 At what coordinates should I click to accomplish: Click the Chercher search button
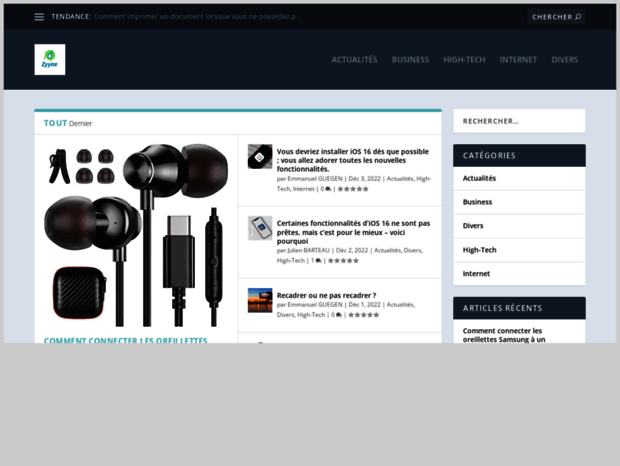556,17
